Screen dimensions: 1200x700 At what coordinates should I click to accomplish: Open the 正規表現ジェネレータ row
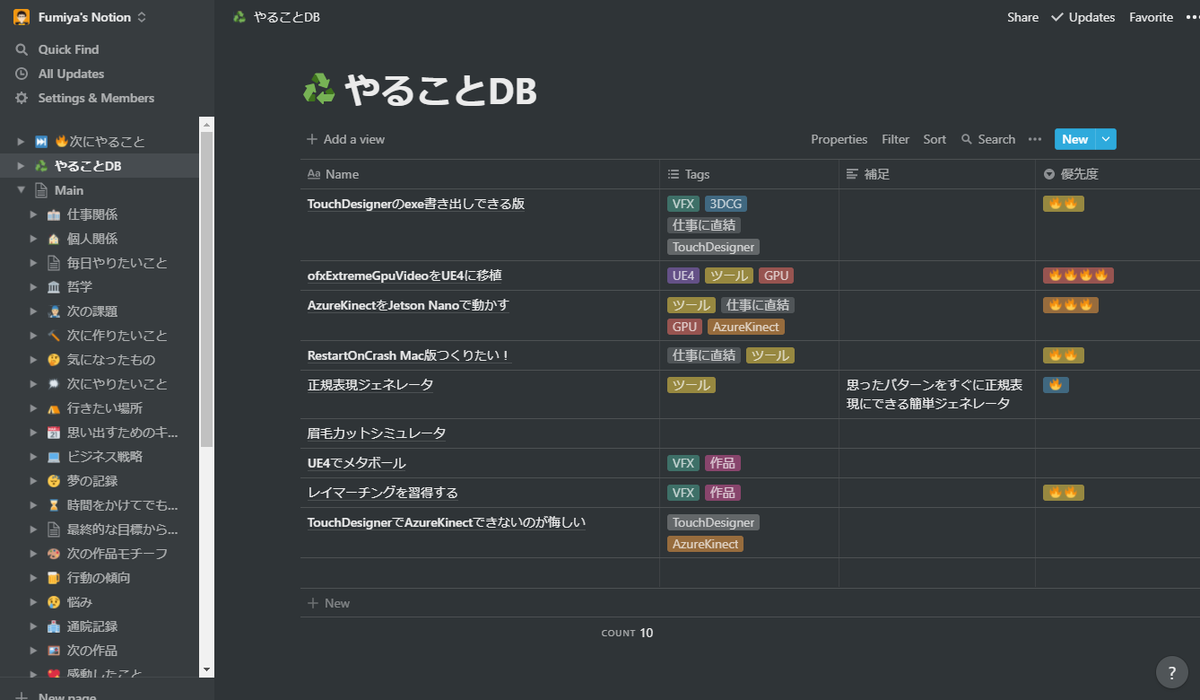pyautogui.click(x=370, y=384)
